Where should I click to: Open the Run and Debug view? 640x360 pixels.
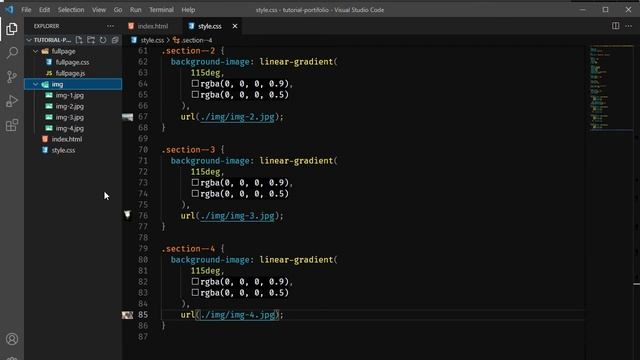[12, 101]
